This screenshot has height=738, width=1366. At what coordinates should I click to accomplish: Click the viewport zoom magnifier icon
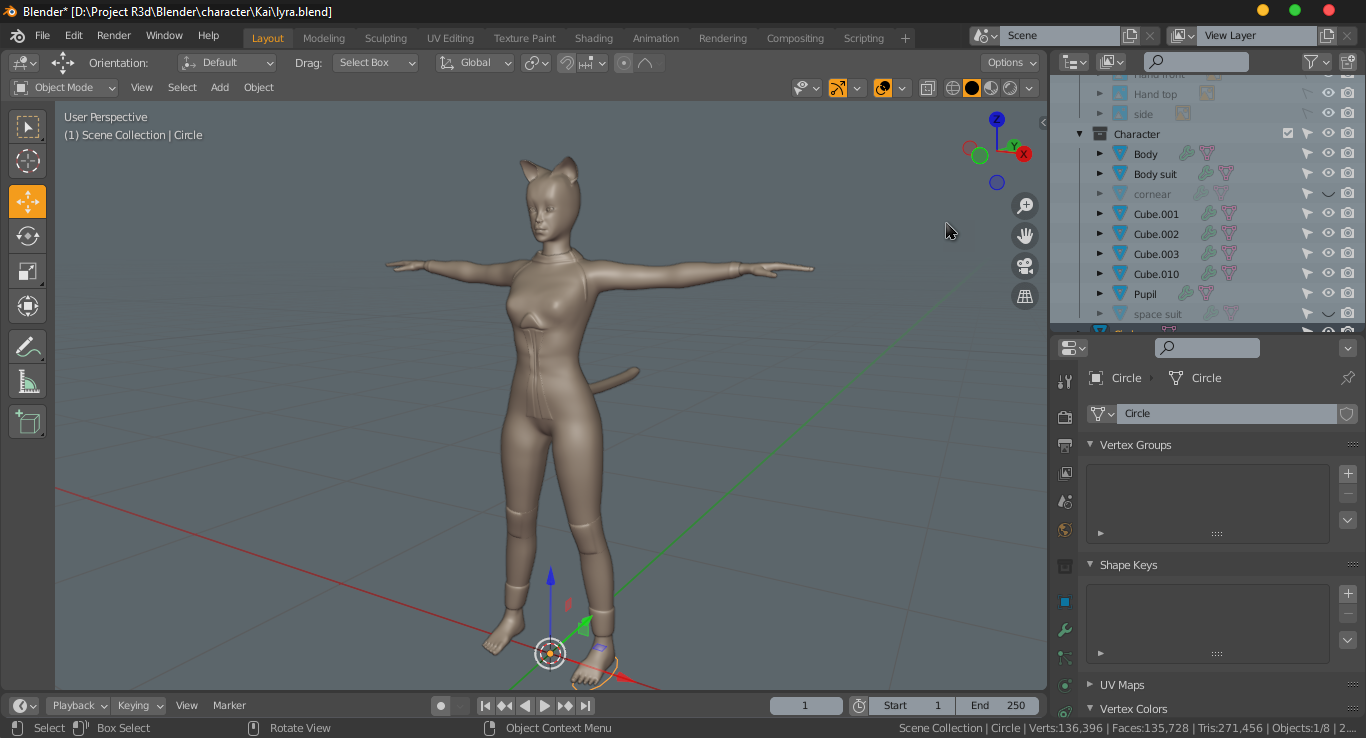click(x=1025, y=206)
